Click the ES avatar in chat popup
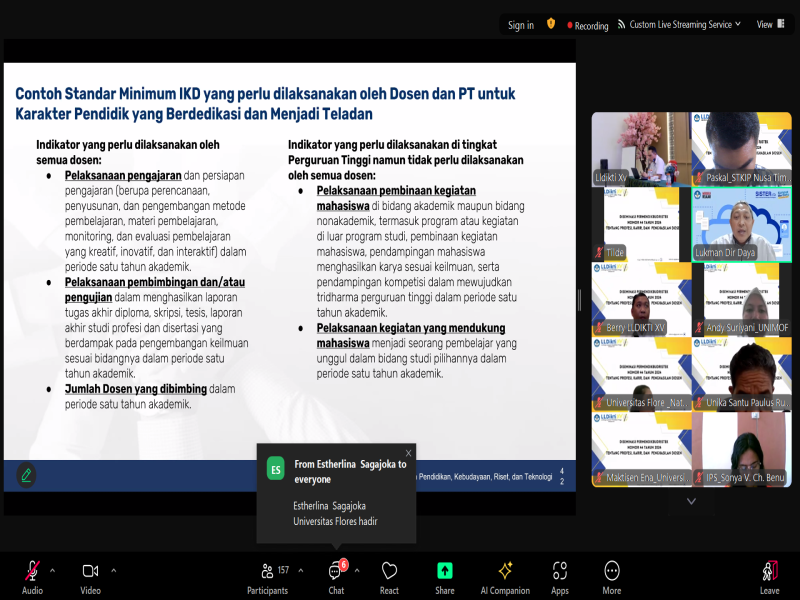800x600 pixels. 276,469
